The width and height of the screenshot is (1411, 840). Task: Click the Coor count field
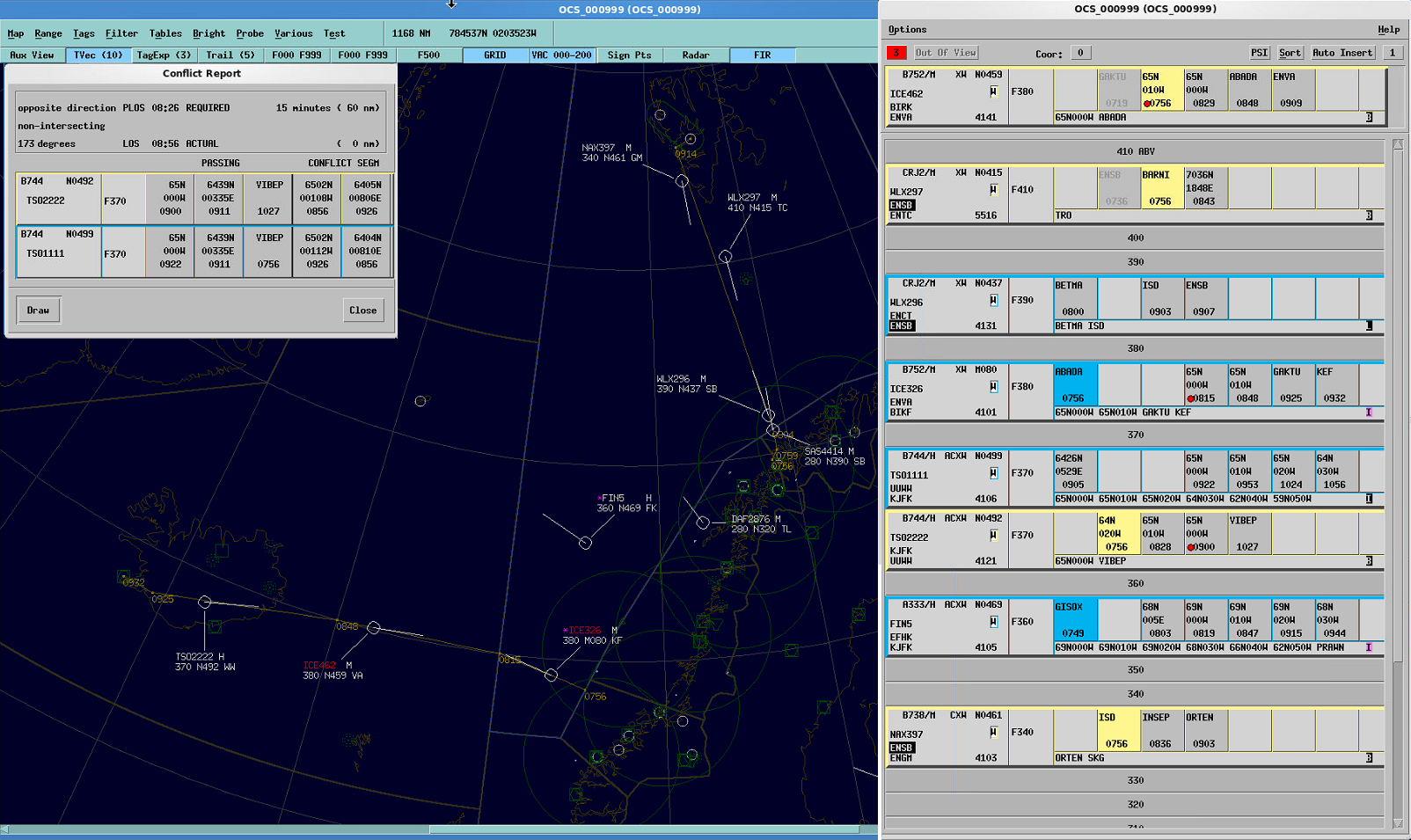(1080, 53)
